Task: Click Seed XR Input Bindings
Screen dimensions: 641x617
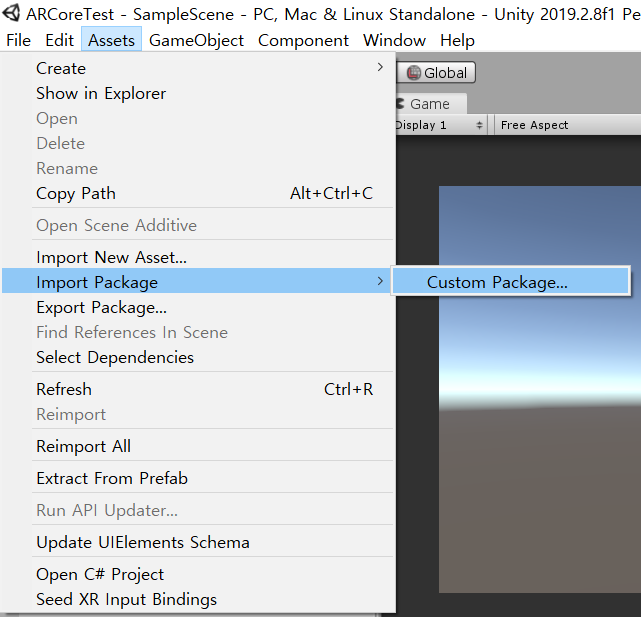Action: pyautogui.click(x=198, y=599)
